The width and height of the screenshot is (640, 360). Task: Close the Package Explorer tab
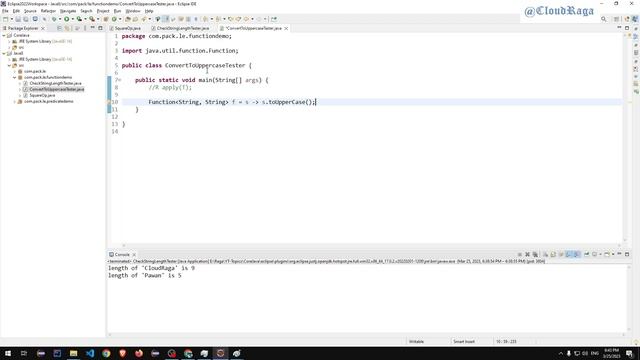[x=43, y=28]
